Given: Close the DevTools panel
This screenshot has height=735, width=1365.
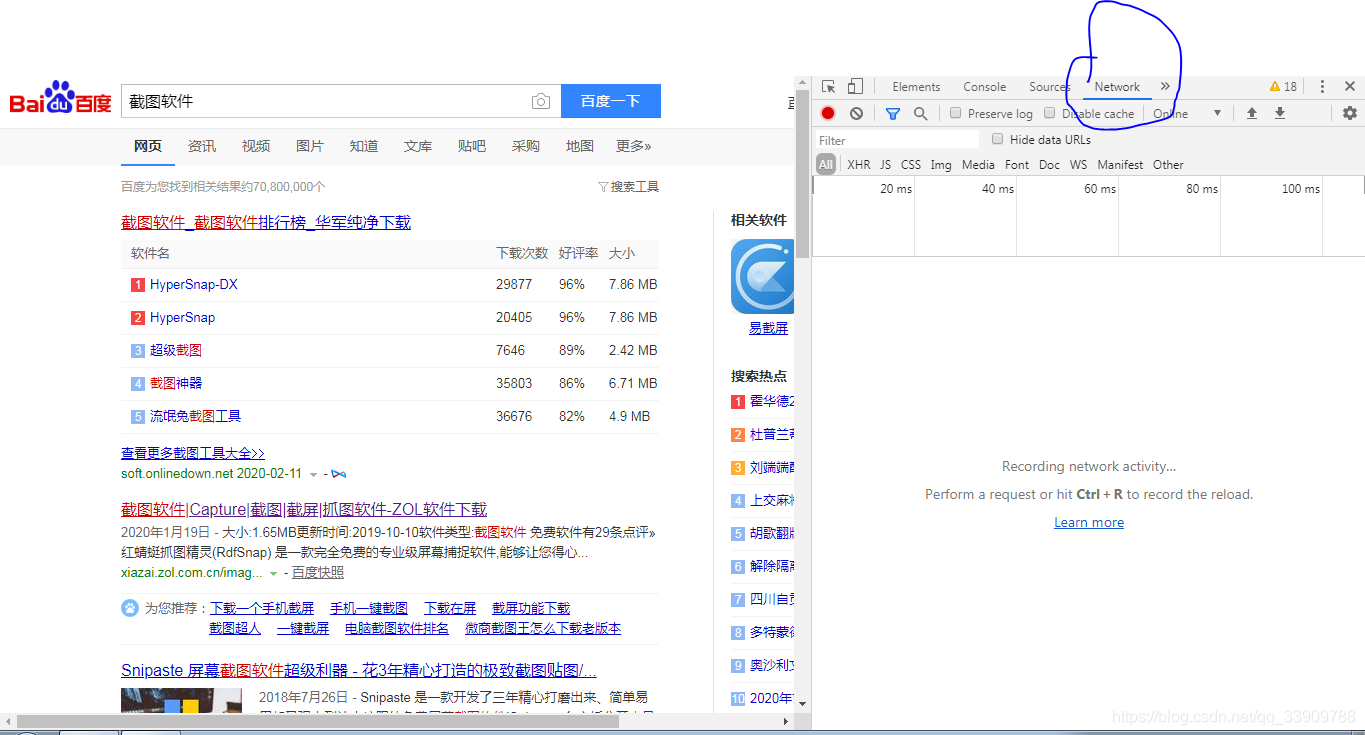Looking at the screenshot, I should tap(1350, 87).
